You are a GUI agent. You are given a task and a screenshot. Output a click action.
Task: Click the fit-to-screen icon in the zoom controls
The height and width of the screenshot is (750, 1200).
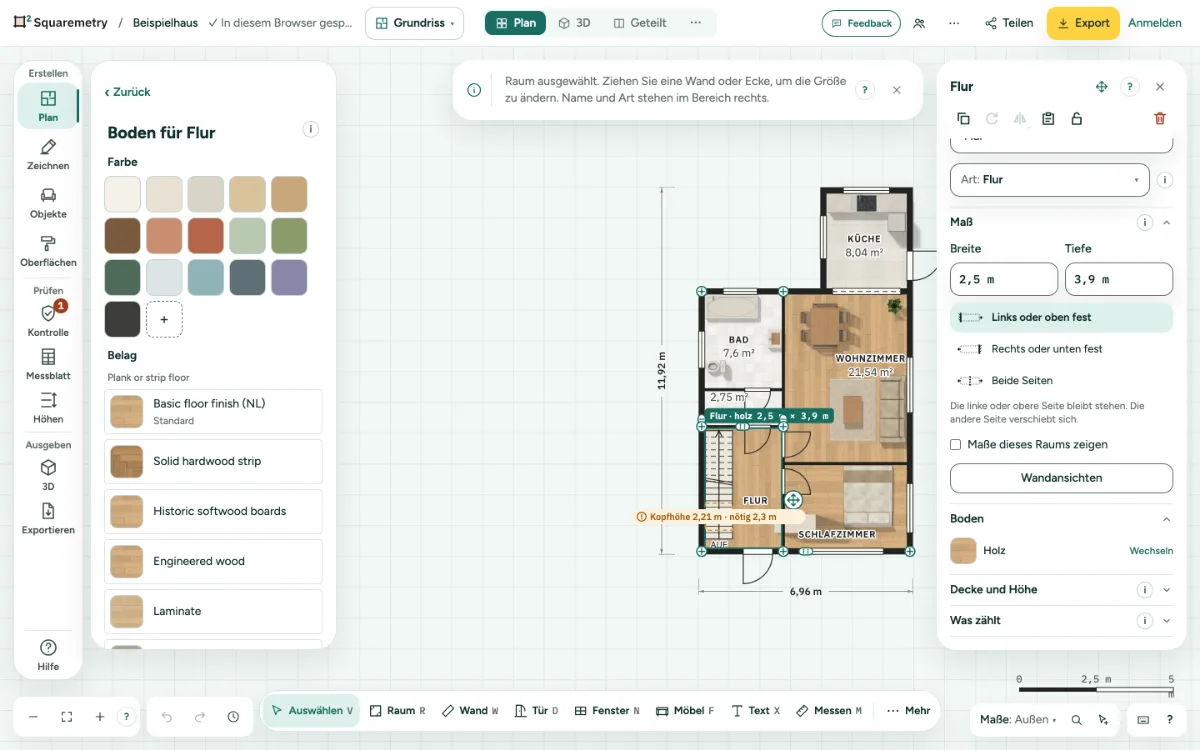(x=67, y=717)
